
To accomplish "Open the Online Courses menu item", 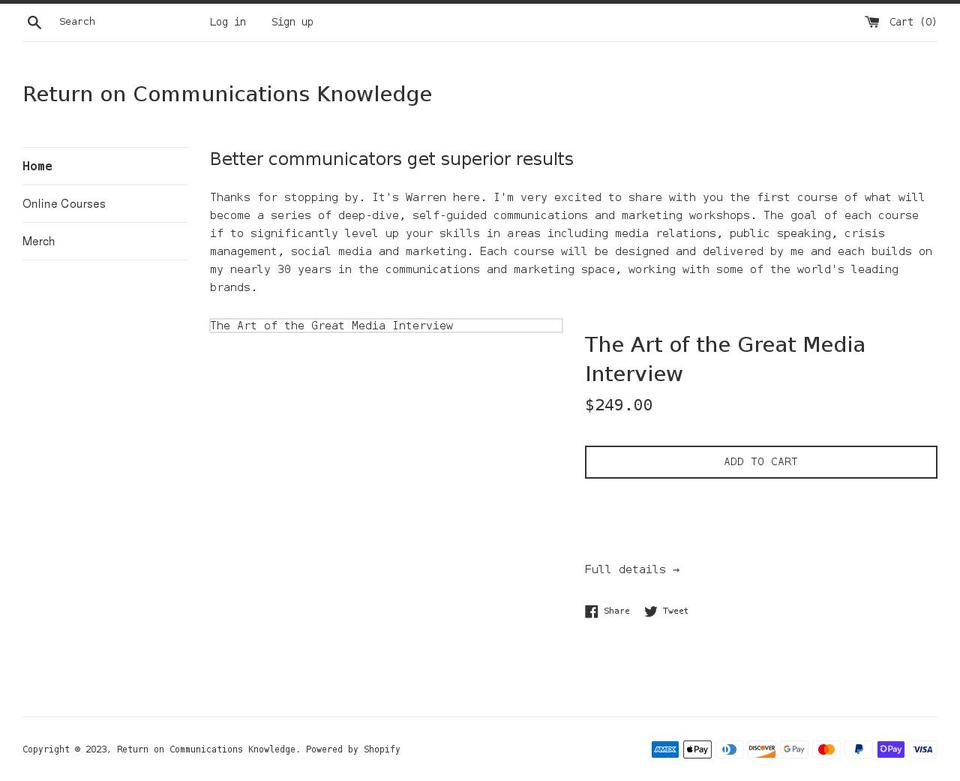I will coord(64,204).
